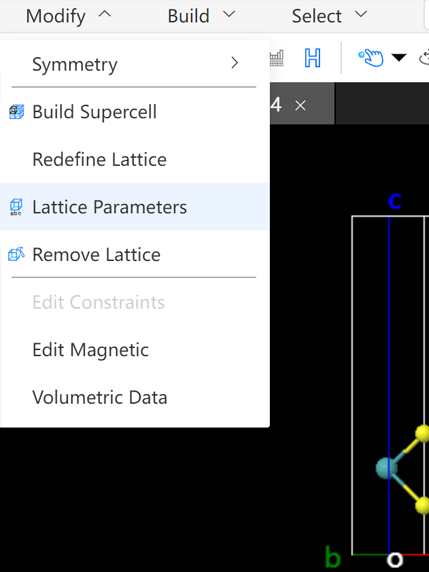Image resolution: width=429 pixels, height=572 pixels.
Task: Open the Select dropdown menu
Action: (329, 16)
